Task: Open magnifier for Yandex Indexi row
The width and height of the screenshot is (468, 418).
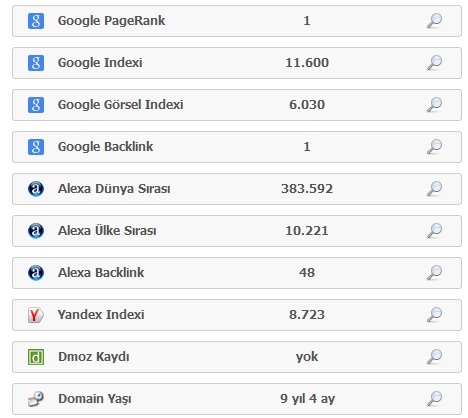Action: (x=434, y=315)
